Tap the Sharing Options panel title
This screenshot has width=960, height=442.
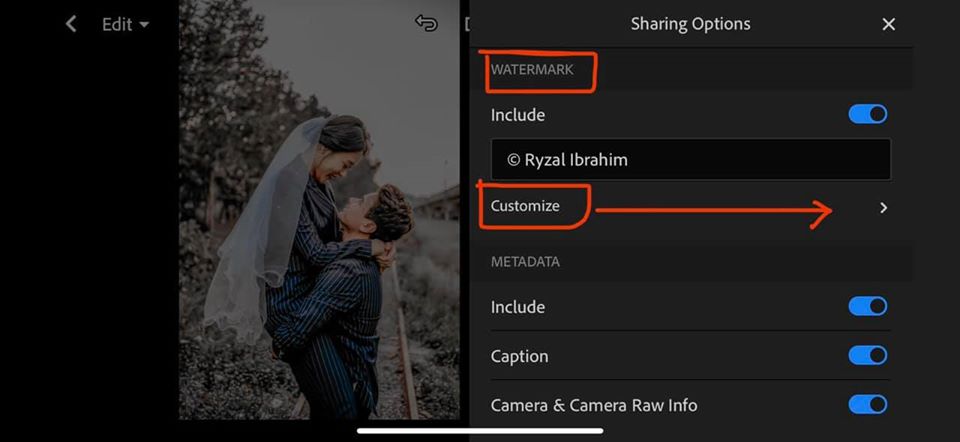click(x=690, y=24)
